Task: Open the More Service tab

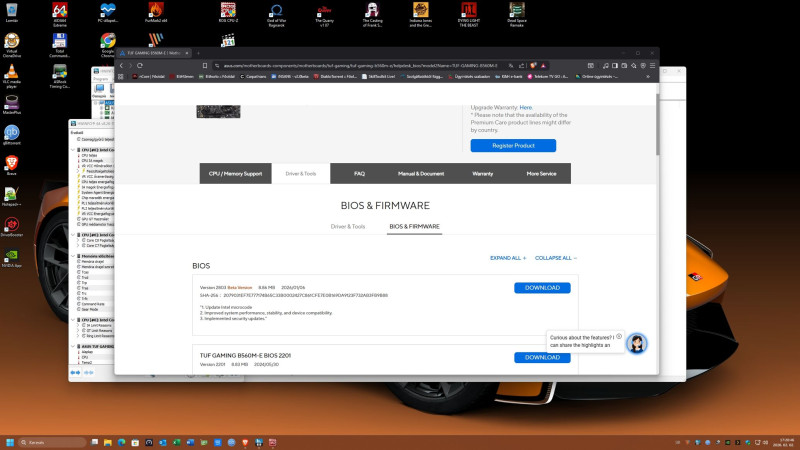Action: pos(541,173)
